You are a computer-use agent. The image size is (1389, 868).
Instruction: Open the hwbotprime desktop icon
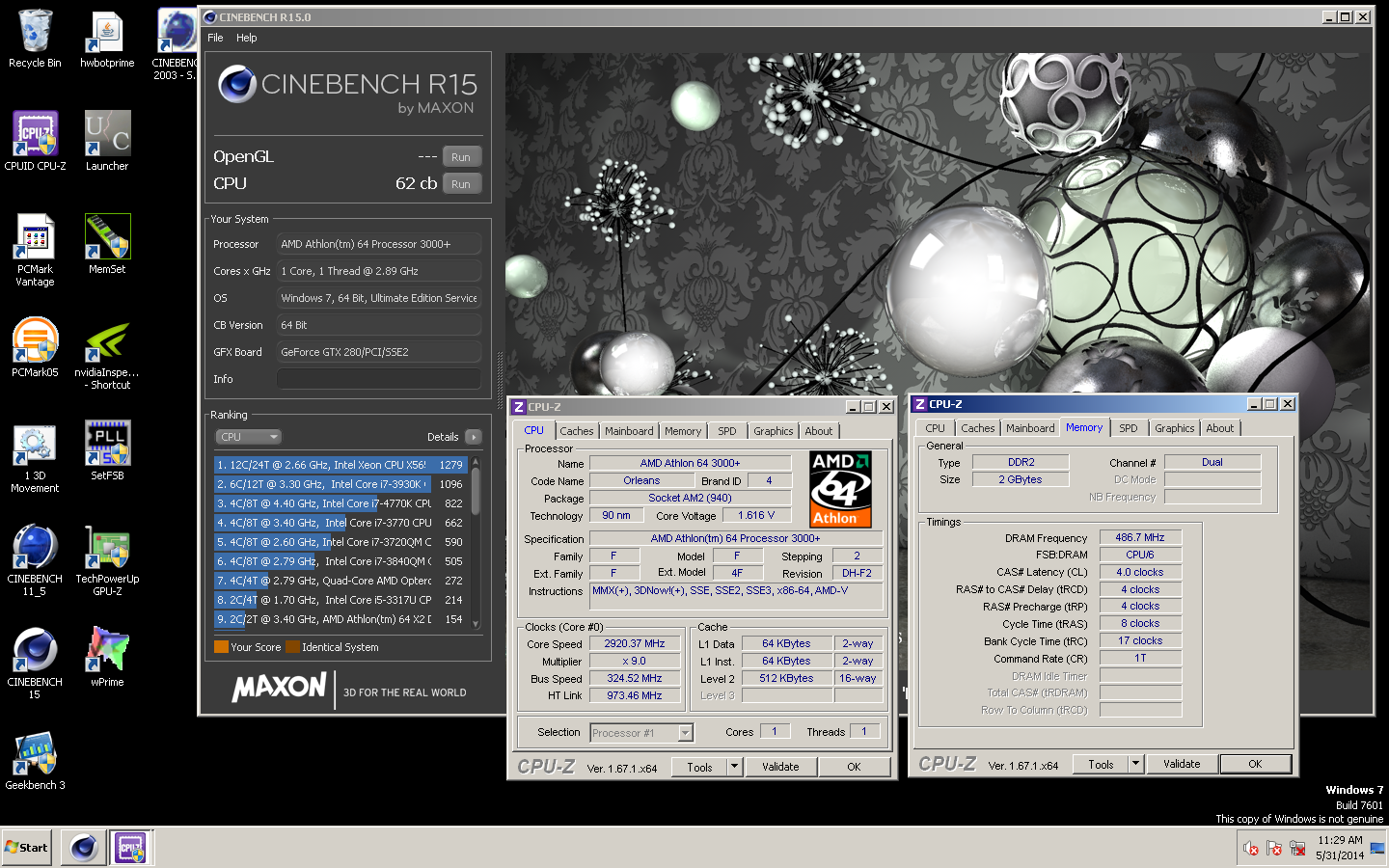point(107,39)
